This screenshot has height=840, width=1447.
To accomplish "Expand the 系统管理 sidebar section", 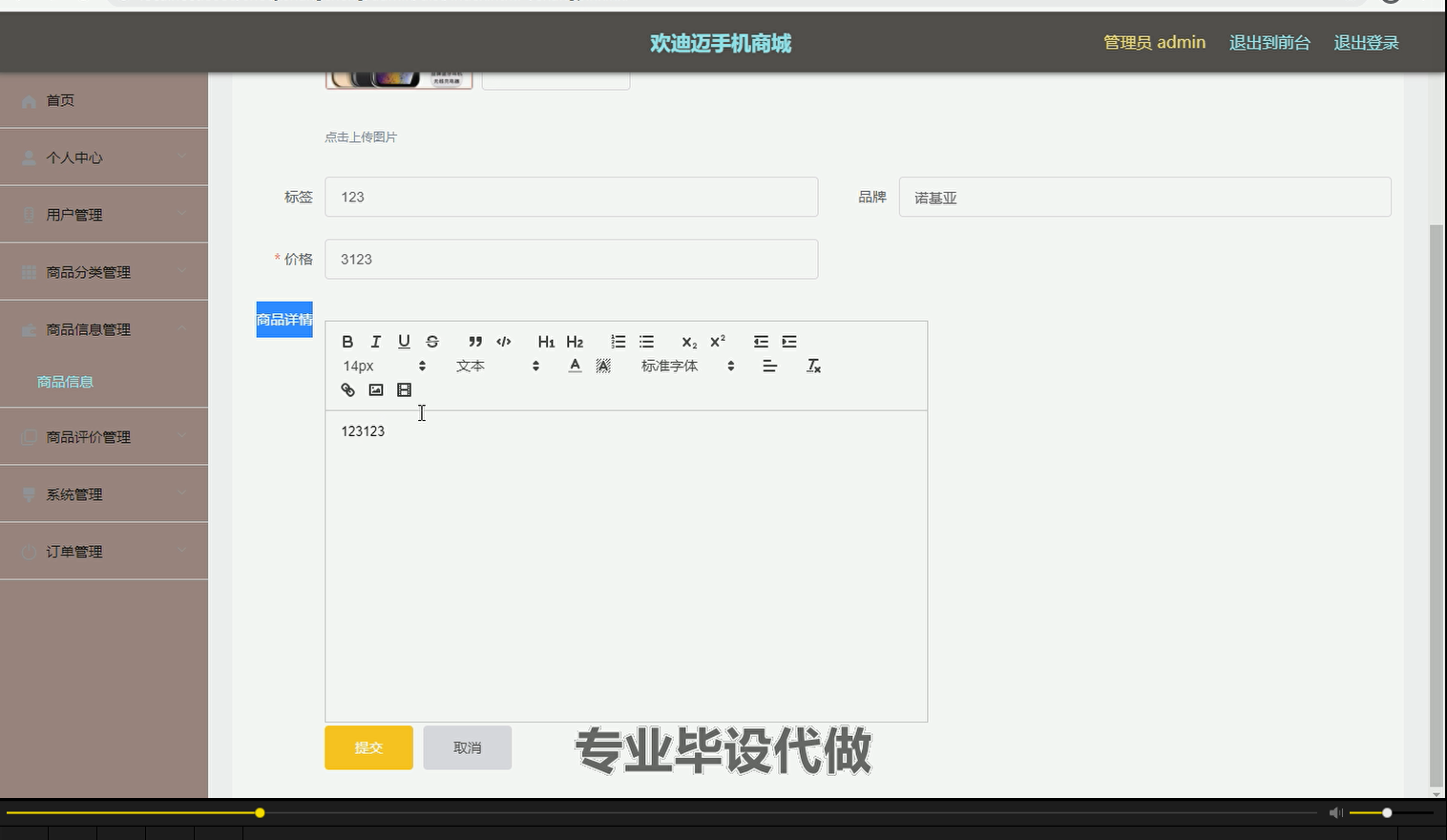I will 73,493.
